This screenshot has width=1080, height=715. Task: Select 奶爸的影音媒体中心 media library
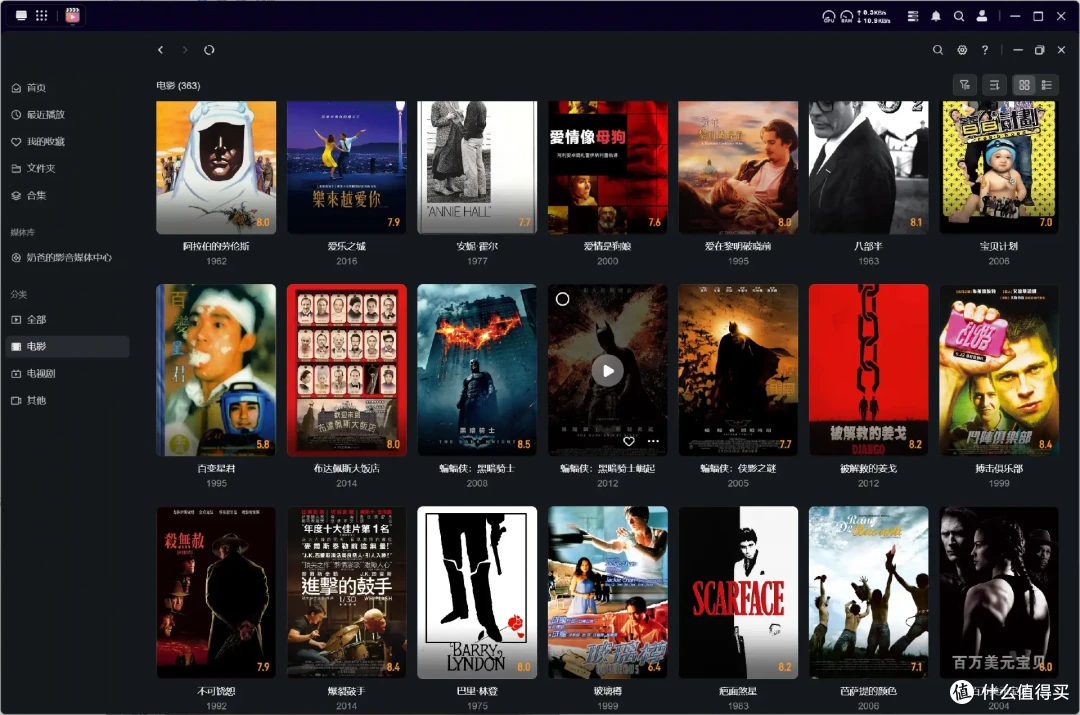pos(62,258)
